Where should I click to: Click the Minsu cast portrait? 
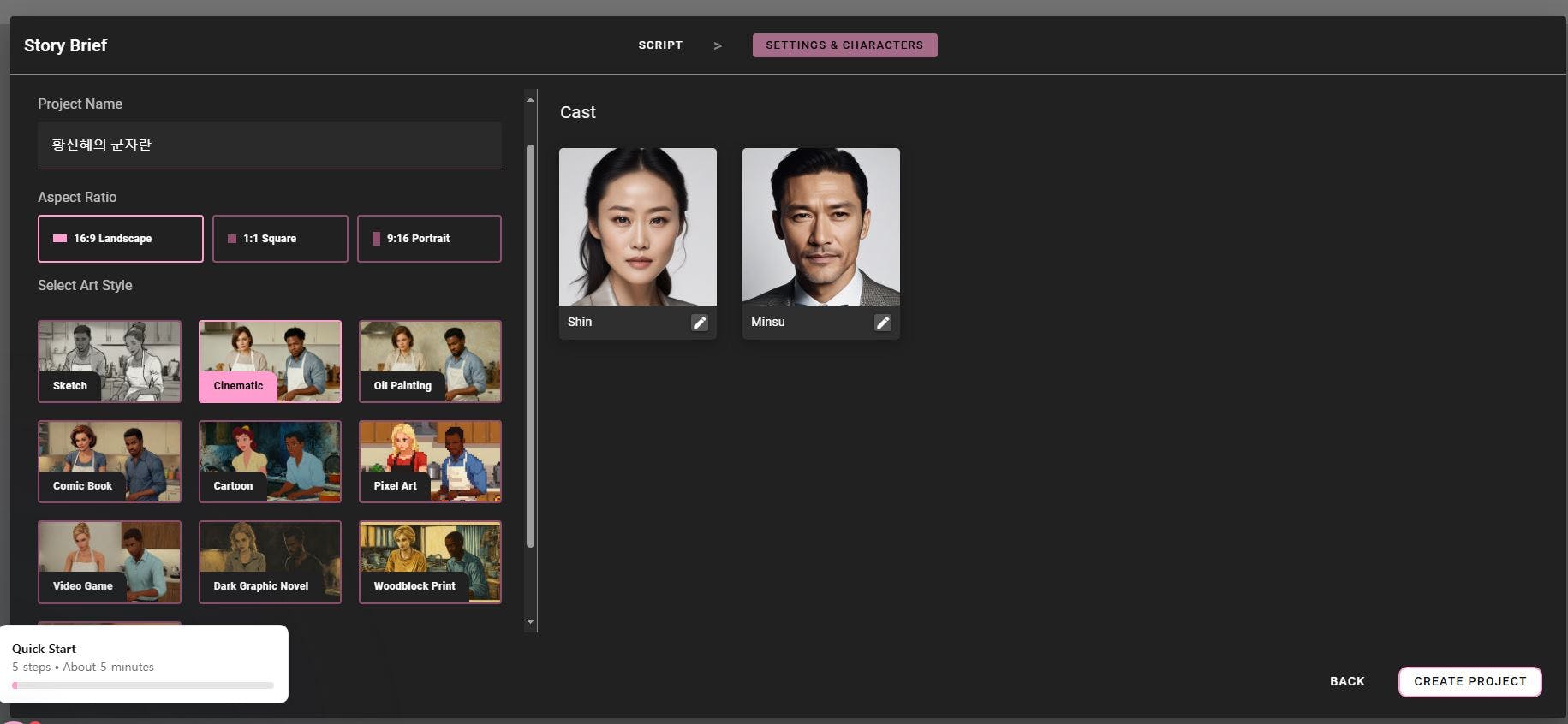tap(821, 227)
